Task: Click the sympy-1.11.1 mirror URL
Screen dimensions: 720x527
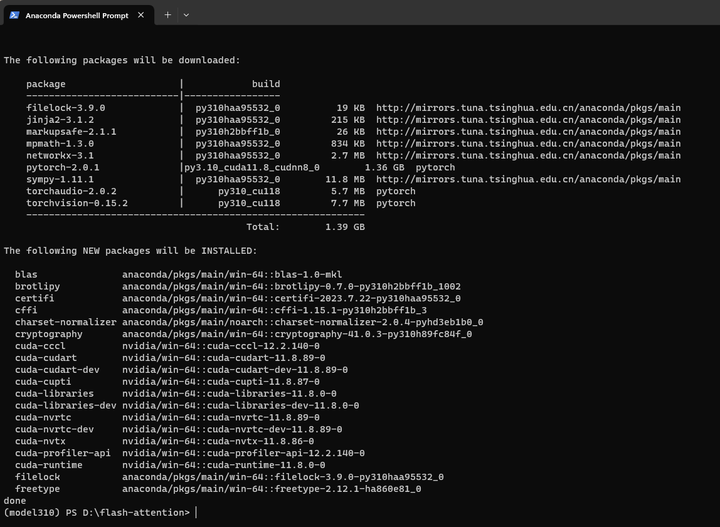Action: (x=528, y=179)
